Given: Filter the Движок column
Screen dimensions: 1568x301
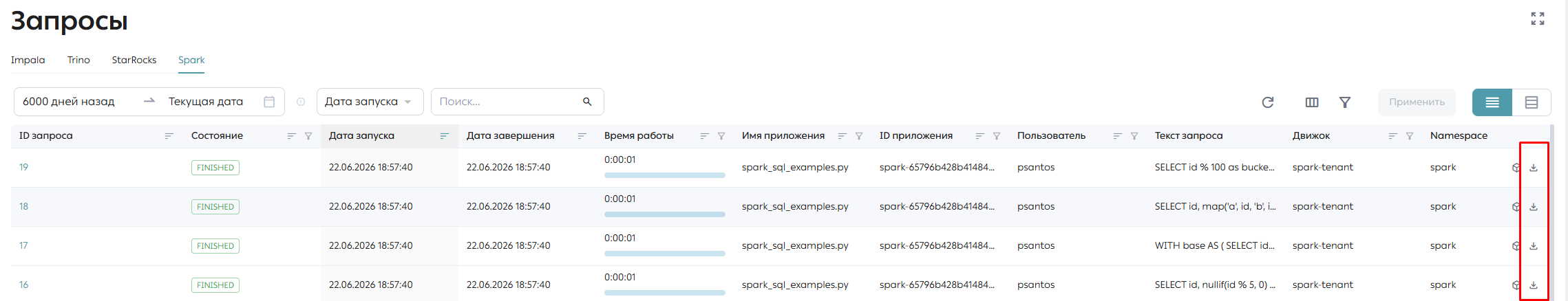Looking at the screenshot, I should point(1410,136).
